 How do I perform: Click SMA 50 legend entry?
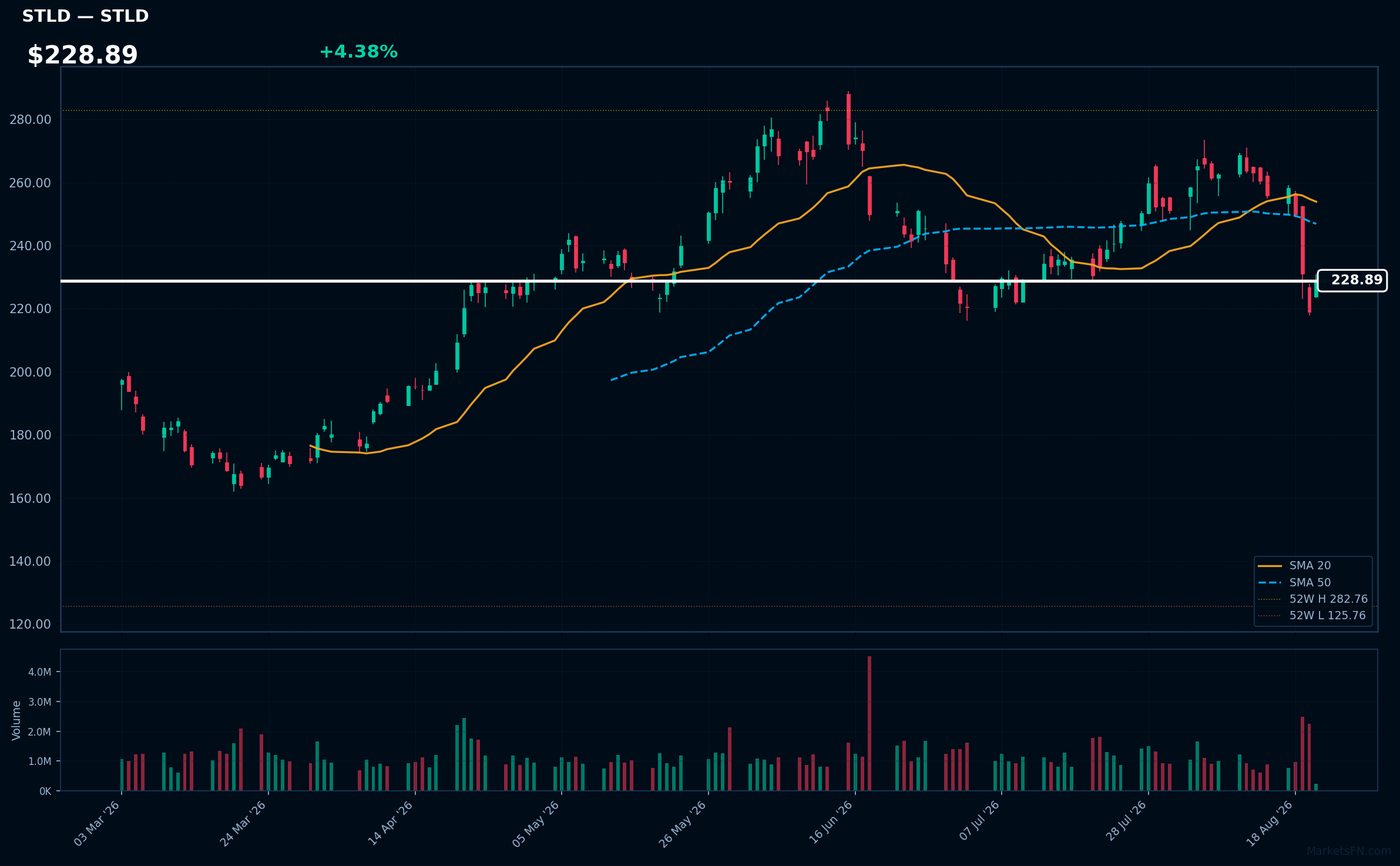click(1310, 582)
